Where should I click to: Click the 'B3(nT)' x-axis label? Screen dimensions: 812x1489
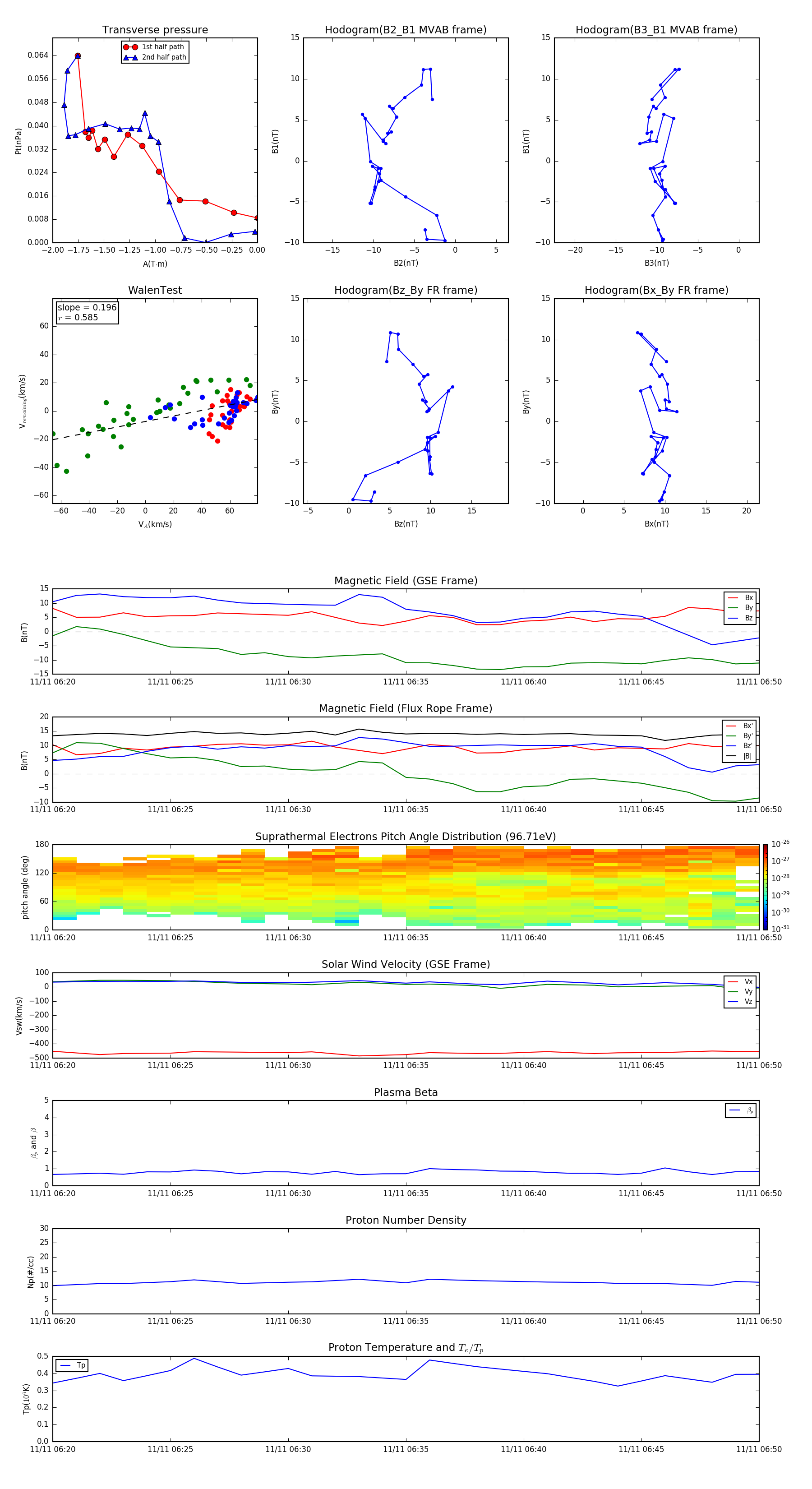tap(656, 263)
